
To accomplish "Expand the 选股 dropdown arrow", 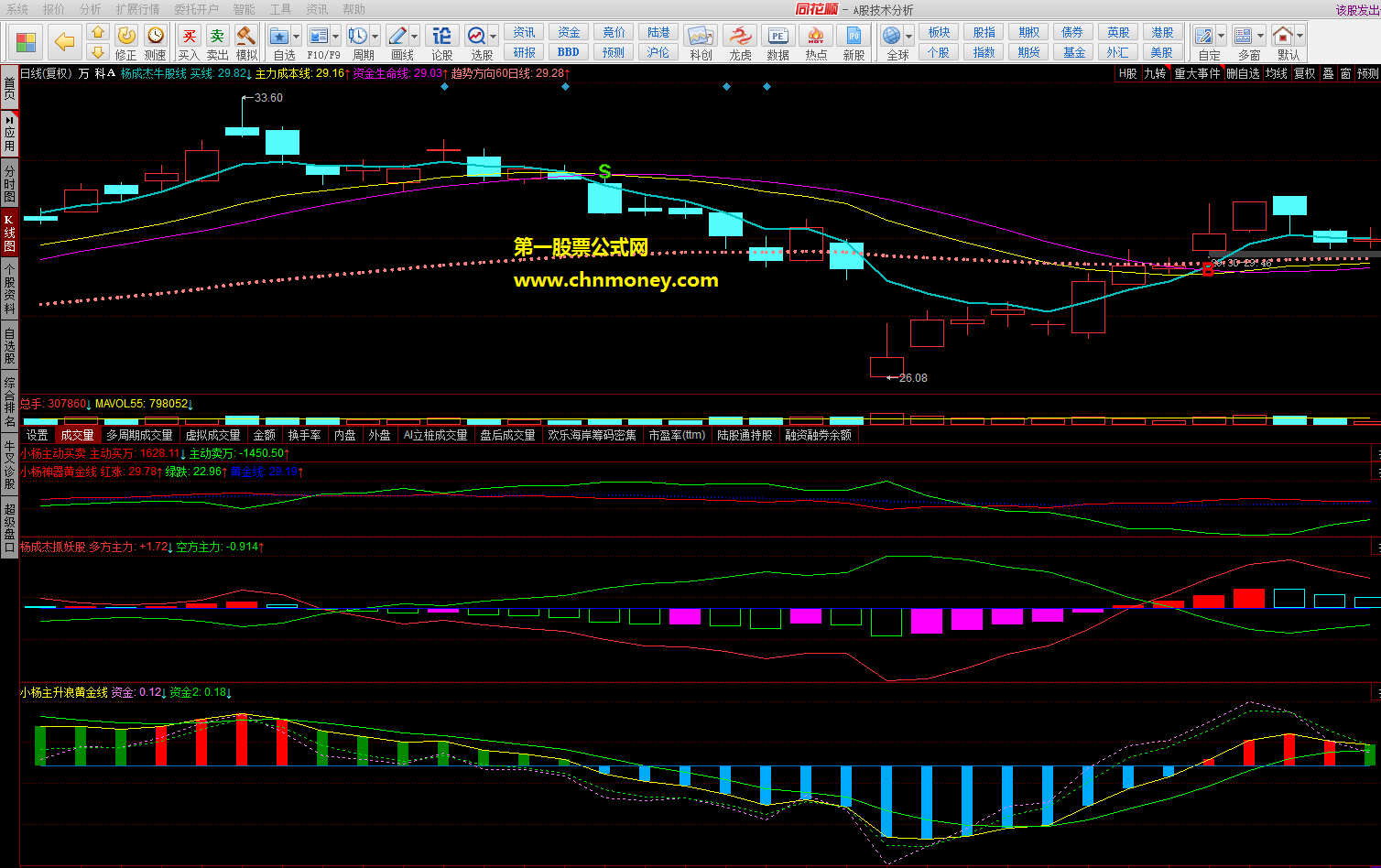I will 494,37.
